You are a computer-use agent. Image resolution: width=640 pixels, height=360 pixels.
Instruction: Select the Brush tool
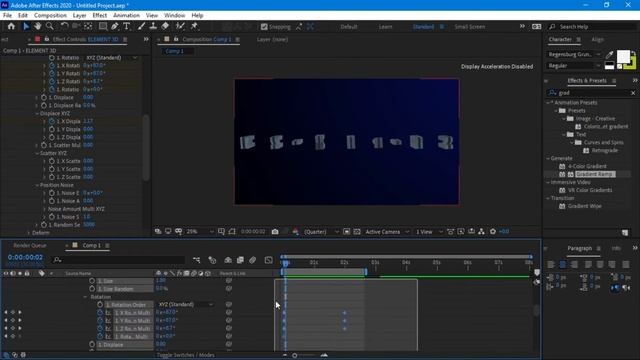click(x=141, y=27)
